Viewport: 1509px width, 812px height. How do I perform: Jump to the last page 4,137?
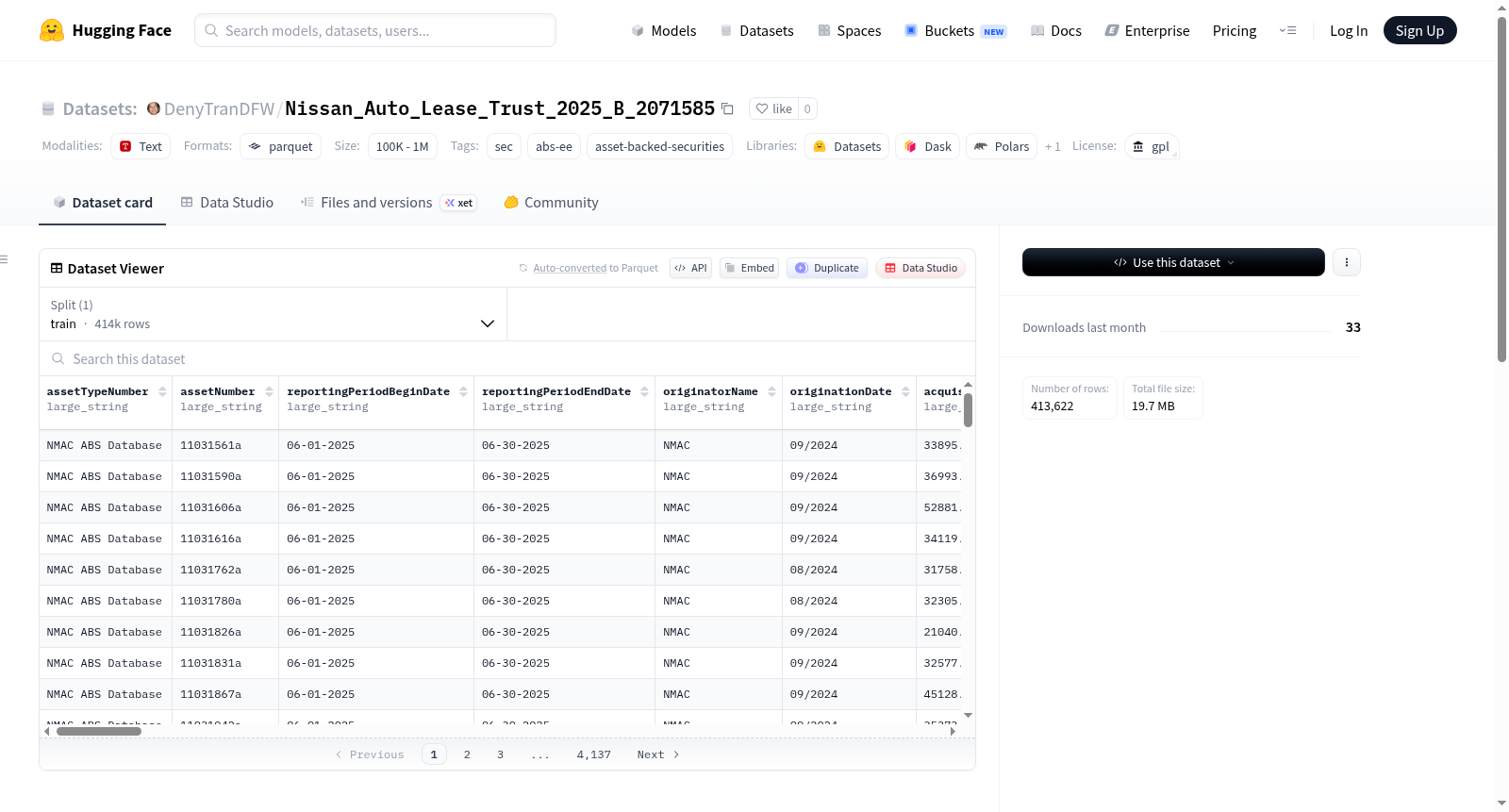click(x=594, y=754)
